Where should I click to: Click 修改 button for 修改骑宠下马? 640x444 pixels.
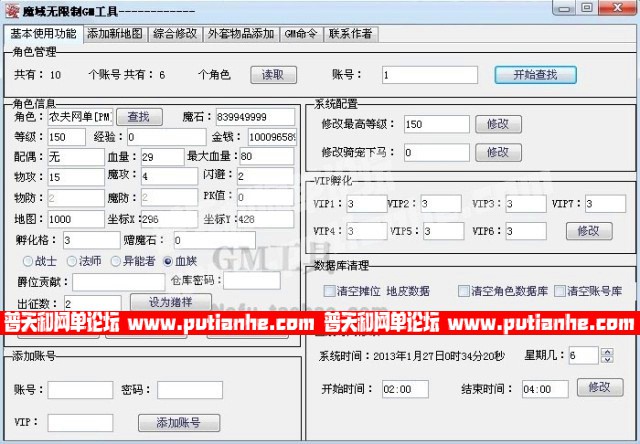(498, 153)
